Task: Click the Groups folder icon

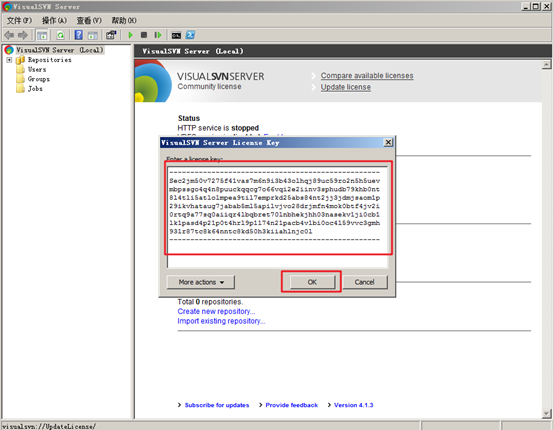Action: [x=20, y=79]
